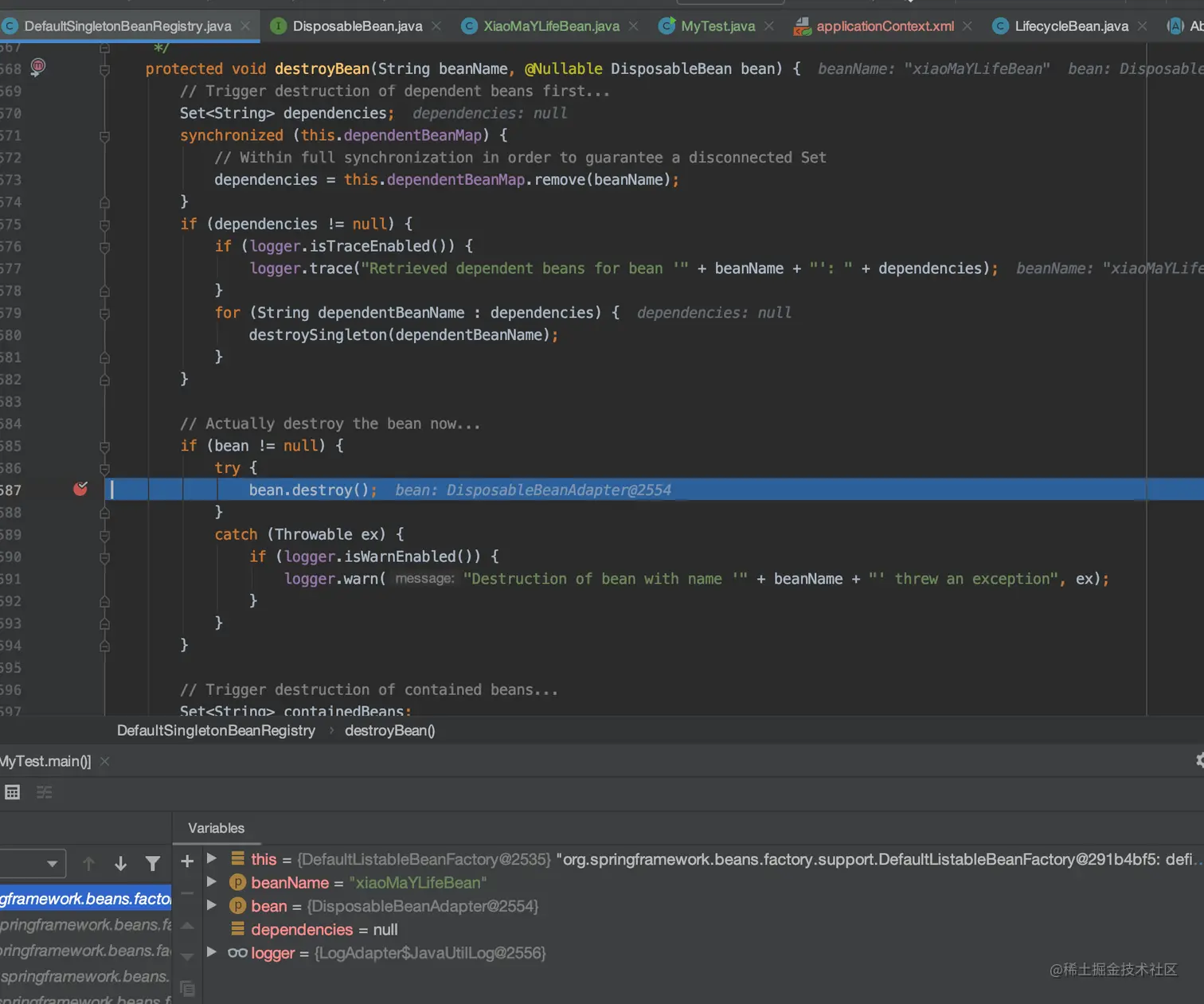Fold the try block at line 586
The height and width of the screenshot is (1004, 1204).
click(x=104, y=469)
